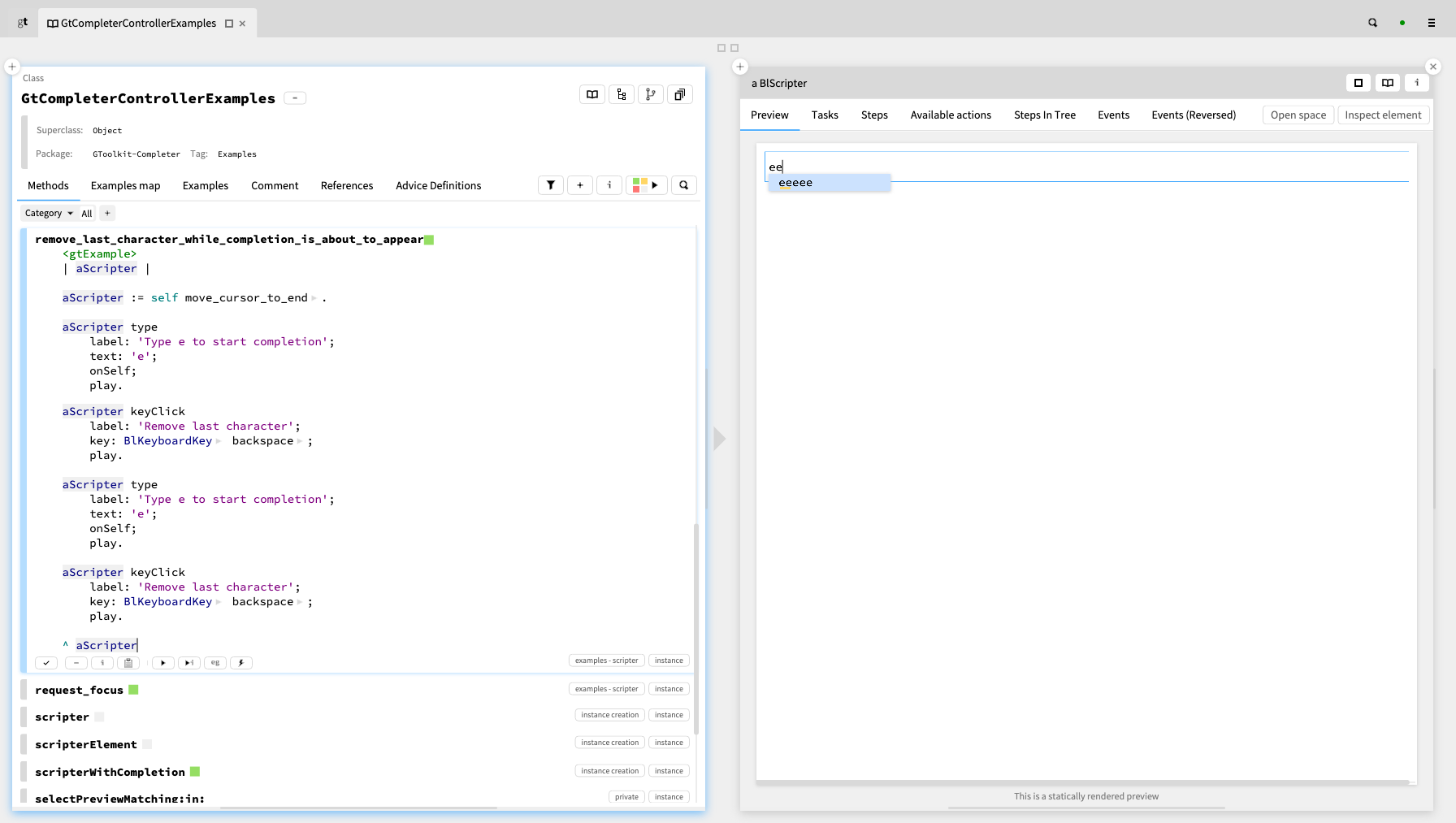Image resolution: width=1456 pixels, height=823 pixels.
Task: Click the green status square beside remove_last_character method title
Action: 429,240
